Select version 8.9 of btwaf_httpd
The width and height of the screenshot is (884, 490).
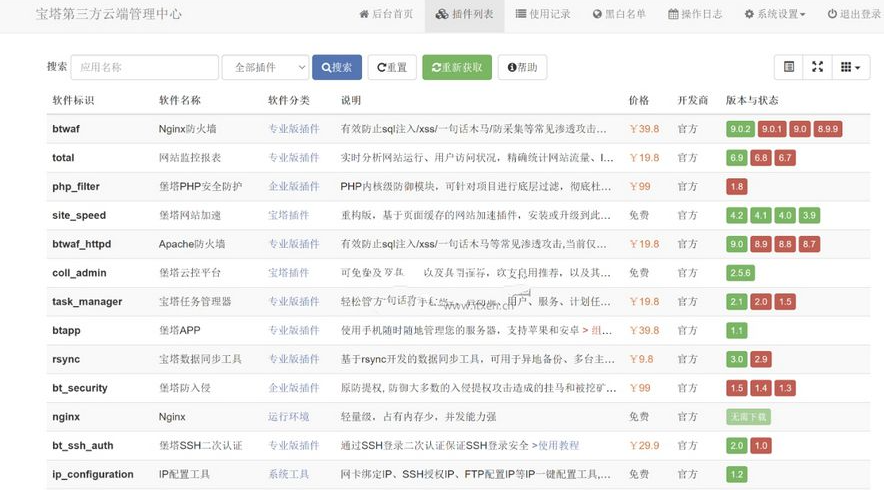761,244
